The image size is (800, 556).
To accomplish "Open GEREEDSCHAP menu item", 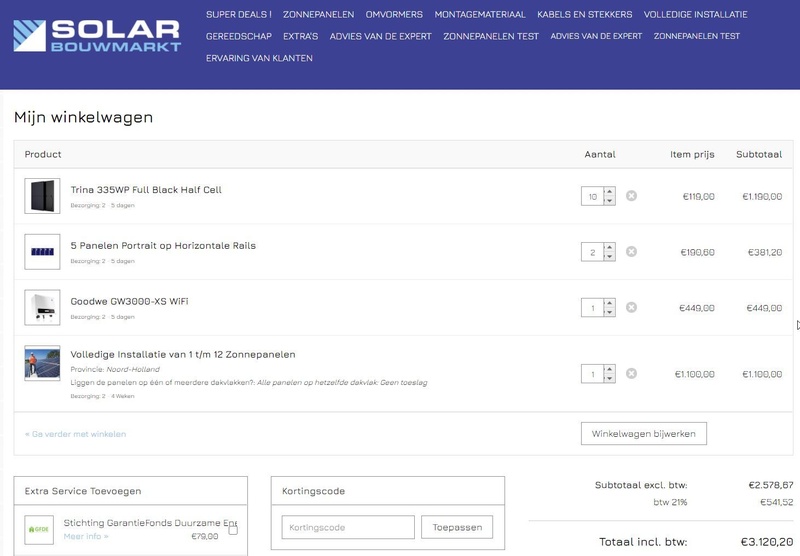I will 239,36.
